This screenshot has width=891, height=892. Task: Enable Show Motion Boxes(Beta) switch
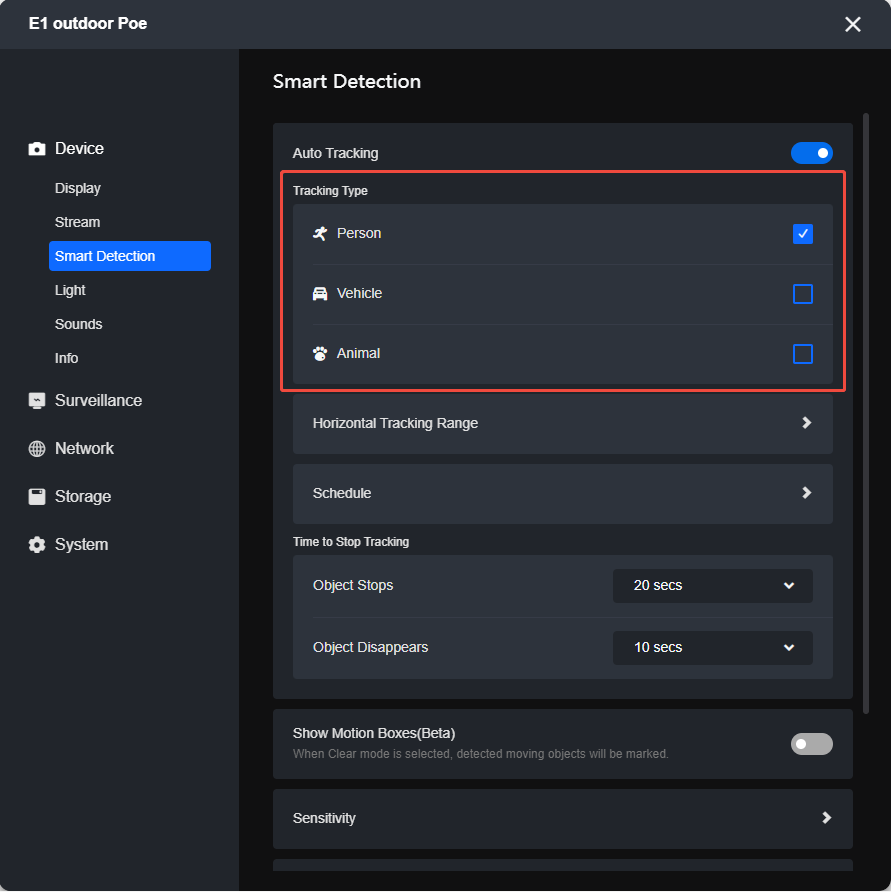(811, 744)
